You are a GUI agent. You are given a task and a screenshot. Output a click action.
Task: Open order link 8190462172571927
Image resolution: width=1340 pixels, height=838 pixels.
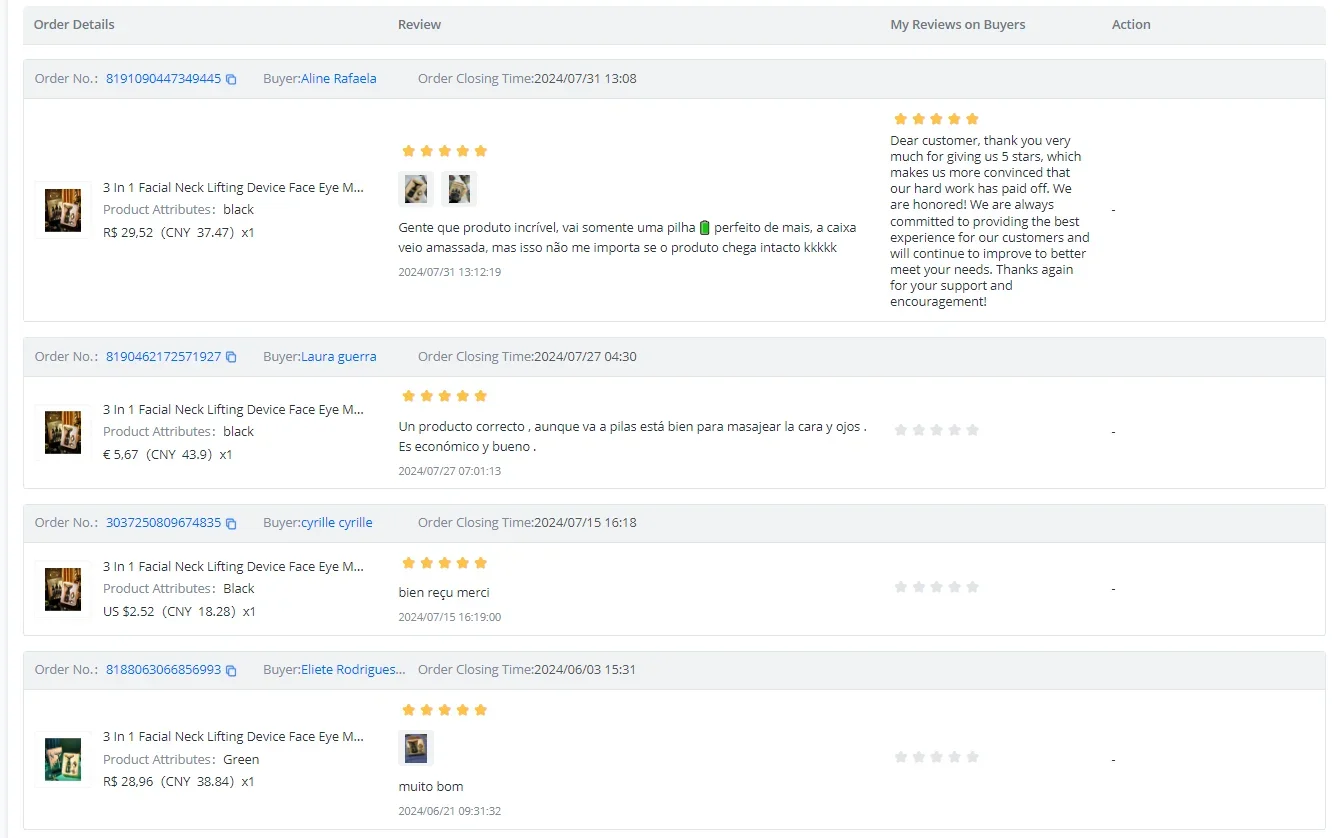point(163,357)
